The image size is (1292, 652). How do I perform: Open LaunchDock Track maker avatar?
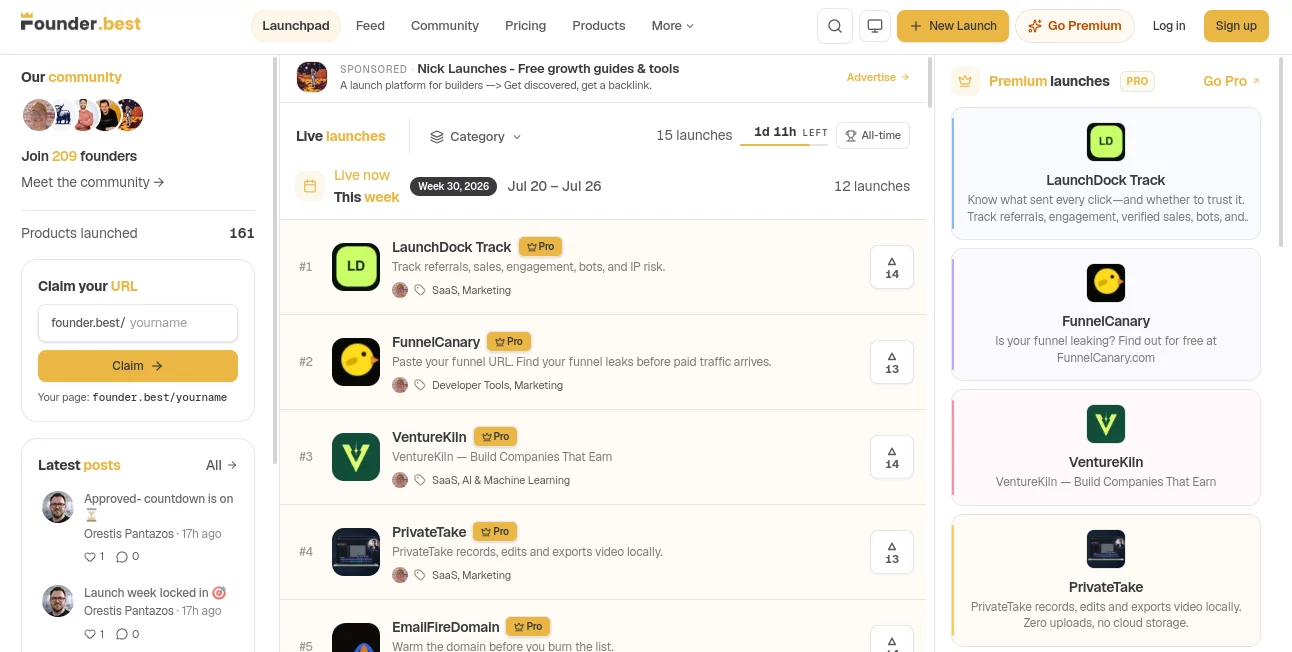pyautogui.click(x=400, y=290)
